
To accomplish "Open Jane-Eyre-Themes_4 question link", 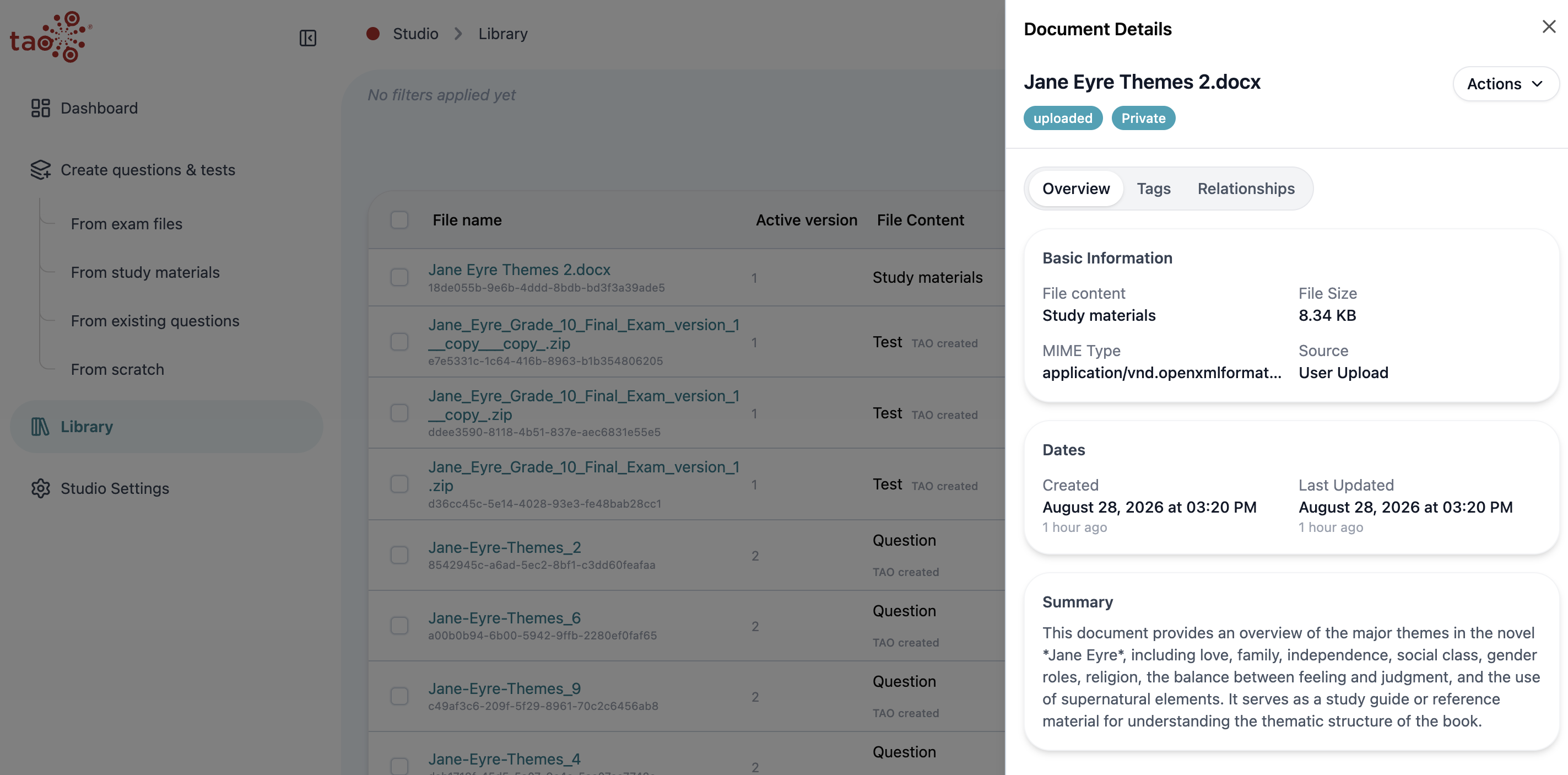I will 505,759.
